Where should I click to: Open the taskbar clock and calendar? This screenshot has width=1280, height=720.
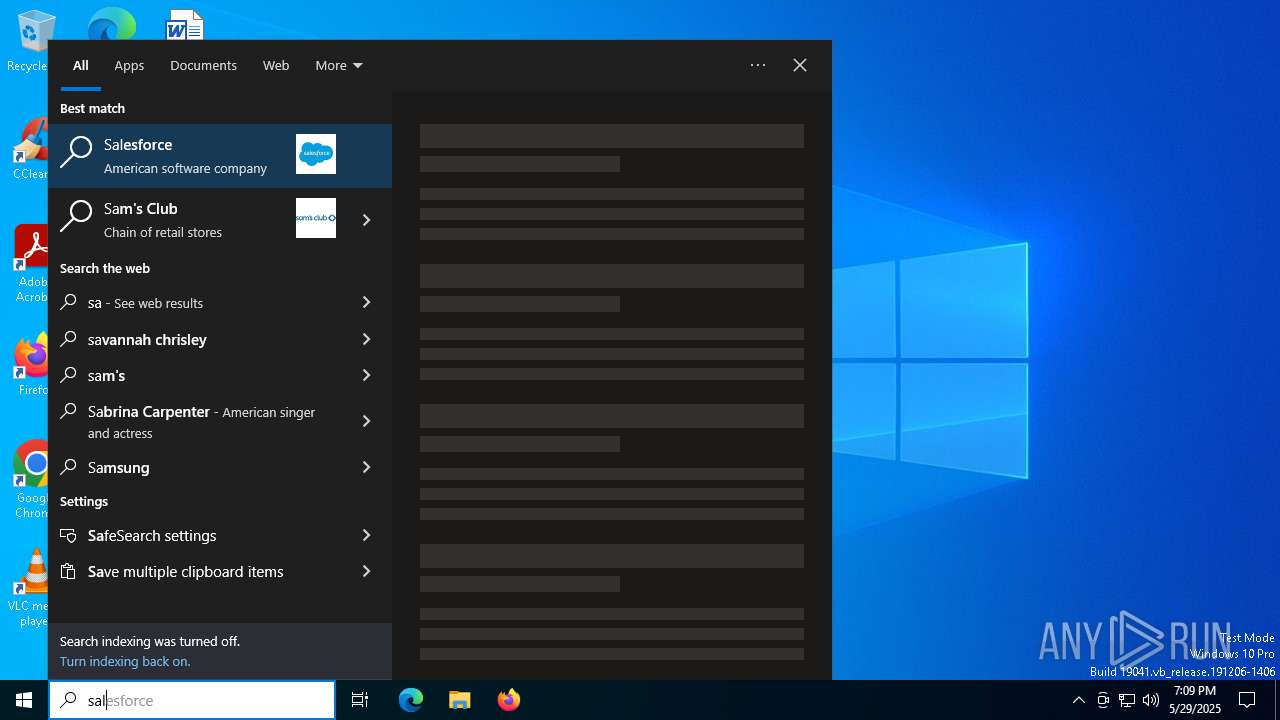(1195, 700)
